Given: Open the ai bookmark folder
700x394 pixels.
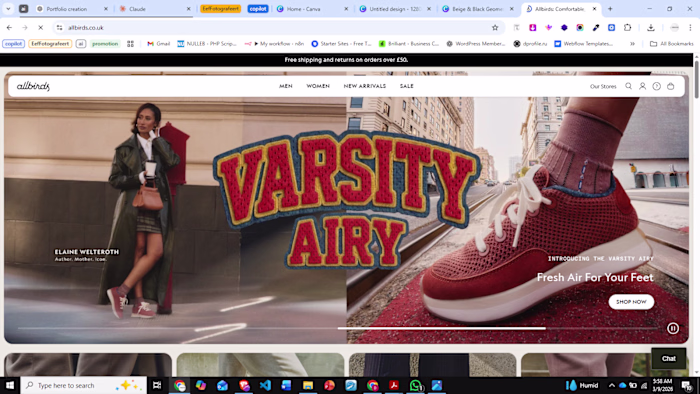Looking at the screenshot, I should (x=81, y=44).
